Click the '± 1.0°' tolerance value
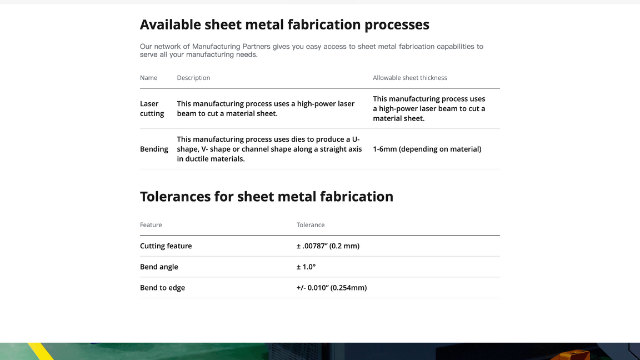The width and height of the screenshot is (640, 360). tap(306, 267)
